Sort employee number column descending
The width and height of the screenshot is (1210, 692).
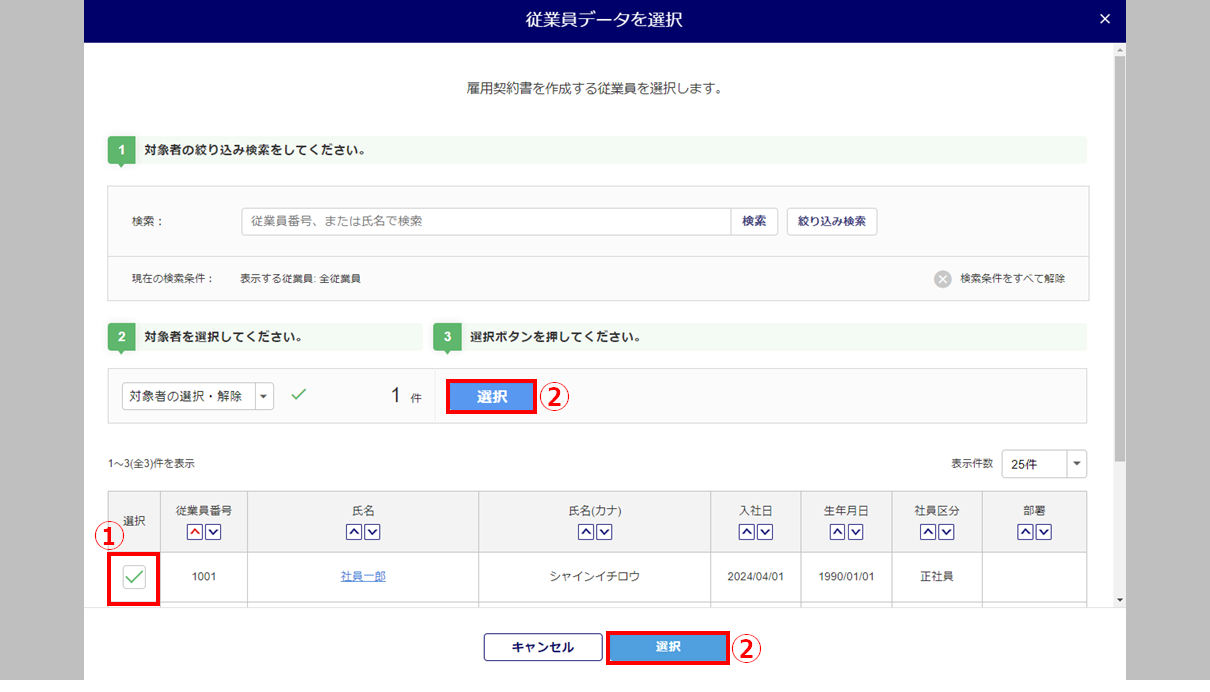pyautogui.click(x=213, y=532)
